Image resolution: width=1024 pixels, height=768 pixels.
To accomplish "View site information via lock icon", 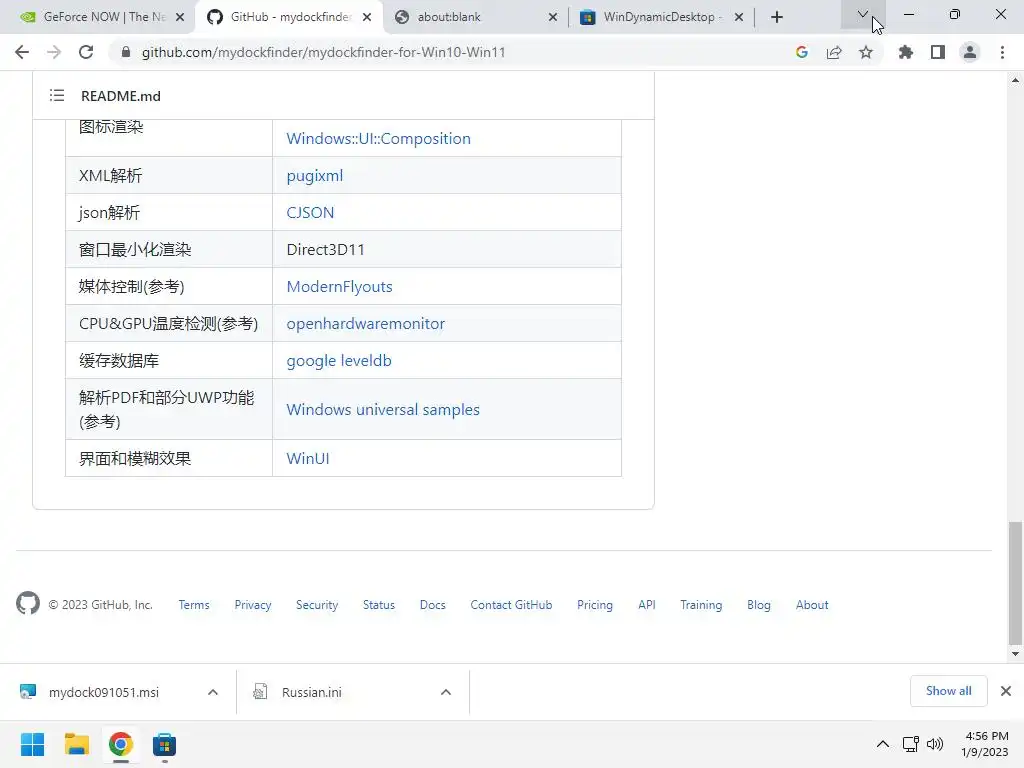I will (126, 52).
